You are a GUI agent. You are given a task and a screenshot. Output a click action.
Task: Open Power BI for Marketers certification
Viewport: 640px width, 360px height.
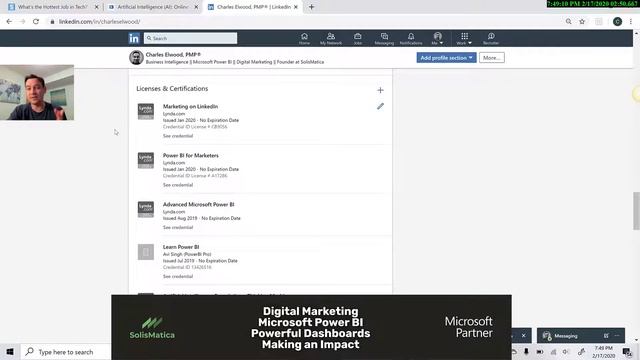[191, 156]
